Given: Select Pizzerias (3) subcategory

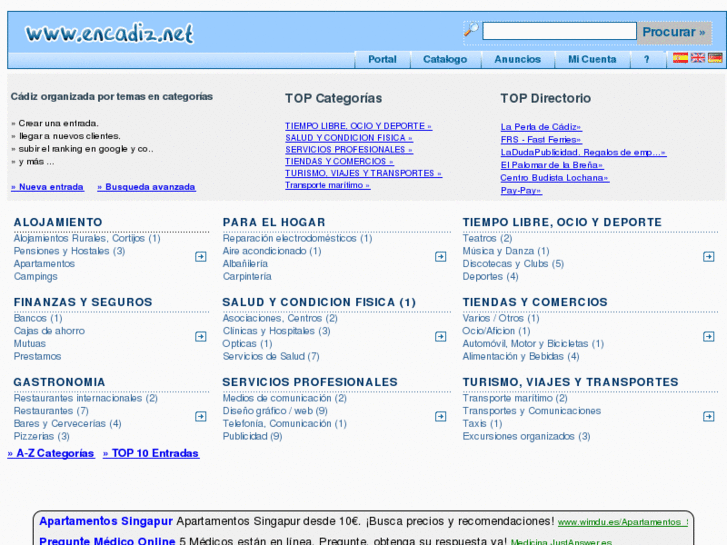Looking at the screenshot, I should tap(42, 436).
